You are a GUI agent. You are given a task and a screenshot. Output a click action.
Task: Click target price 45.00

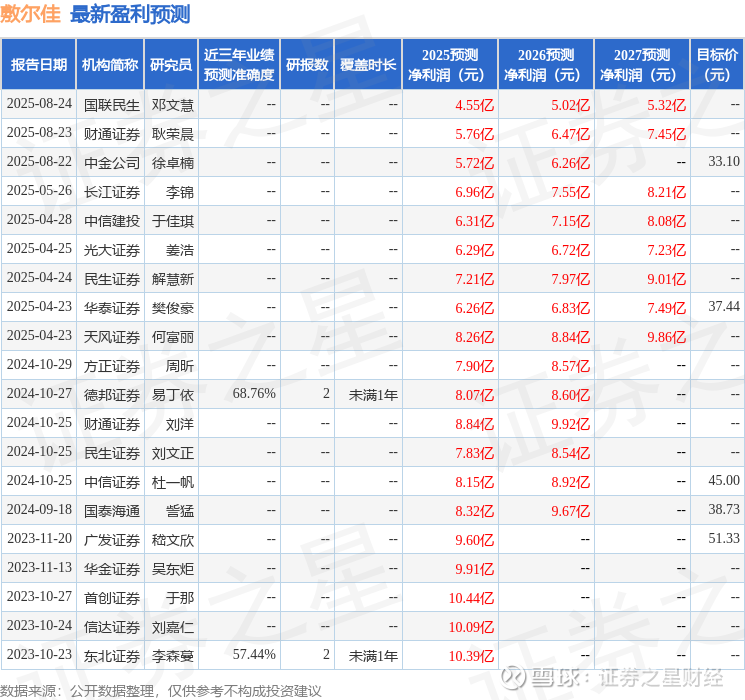click(x=724, y=480)
